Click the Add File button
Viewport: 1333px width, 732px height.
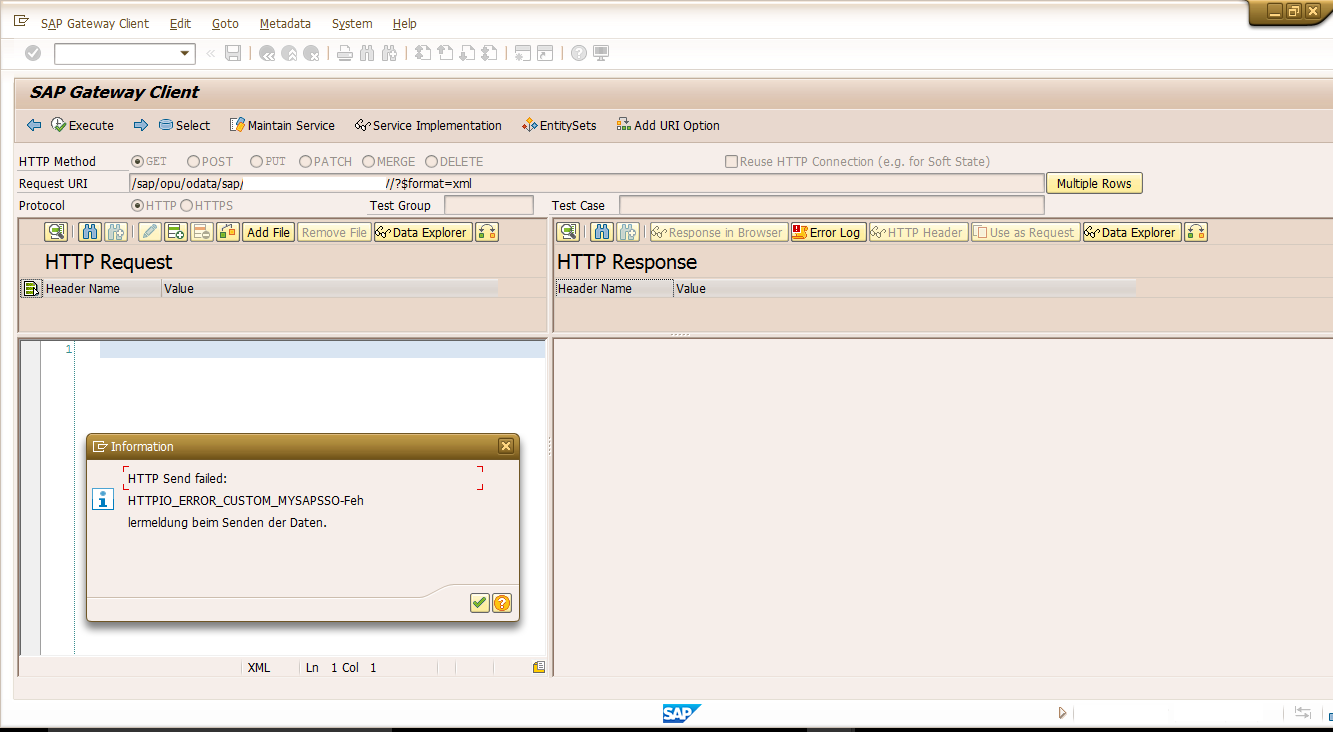point(268,232)
